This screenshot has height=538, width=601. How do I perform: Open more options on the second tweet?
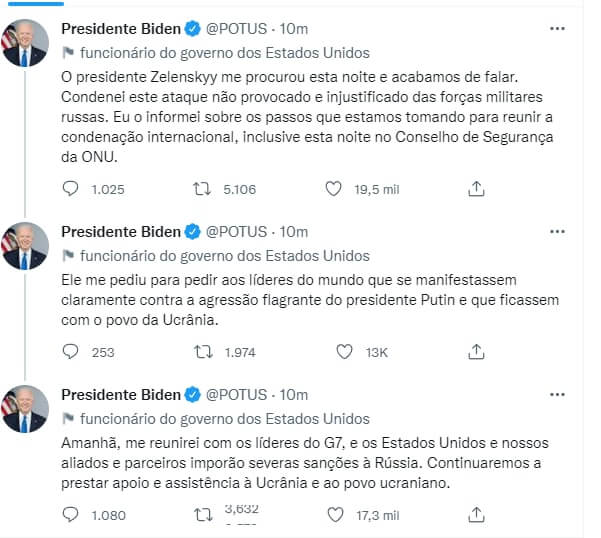click(558, 232)
